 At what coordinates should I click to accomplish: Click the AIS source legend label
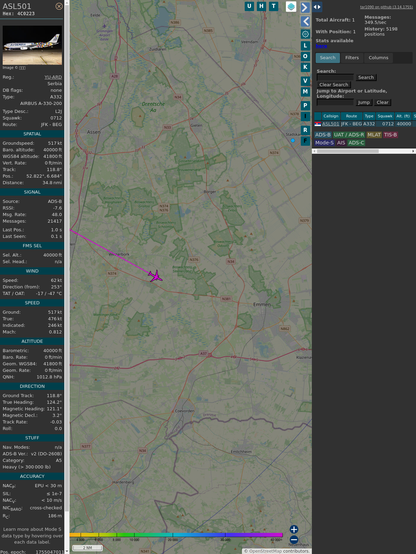point(341,143)
